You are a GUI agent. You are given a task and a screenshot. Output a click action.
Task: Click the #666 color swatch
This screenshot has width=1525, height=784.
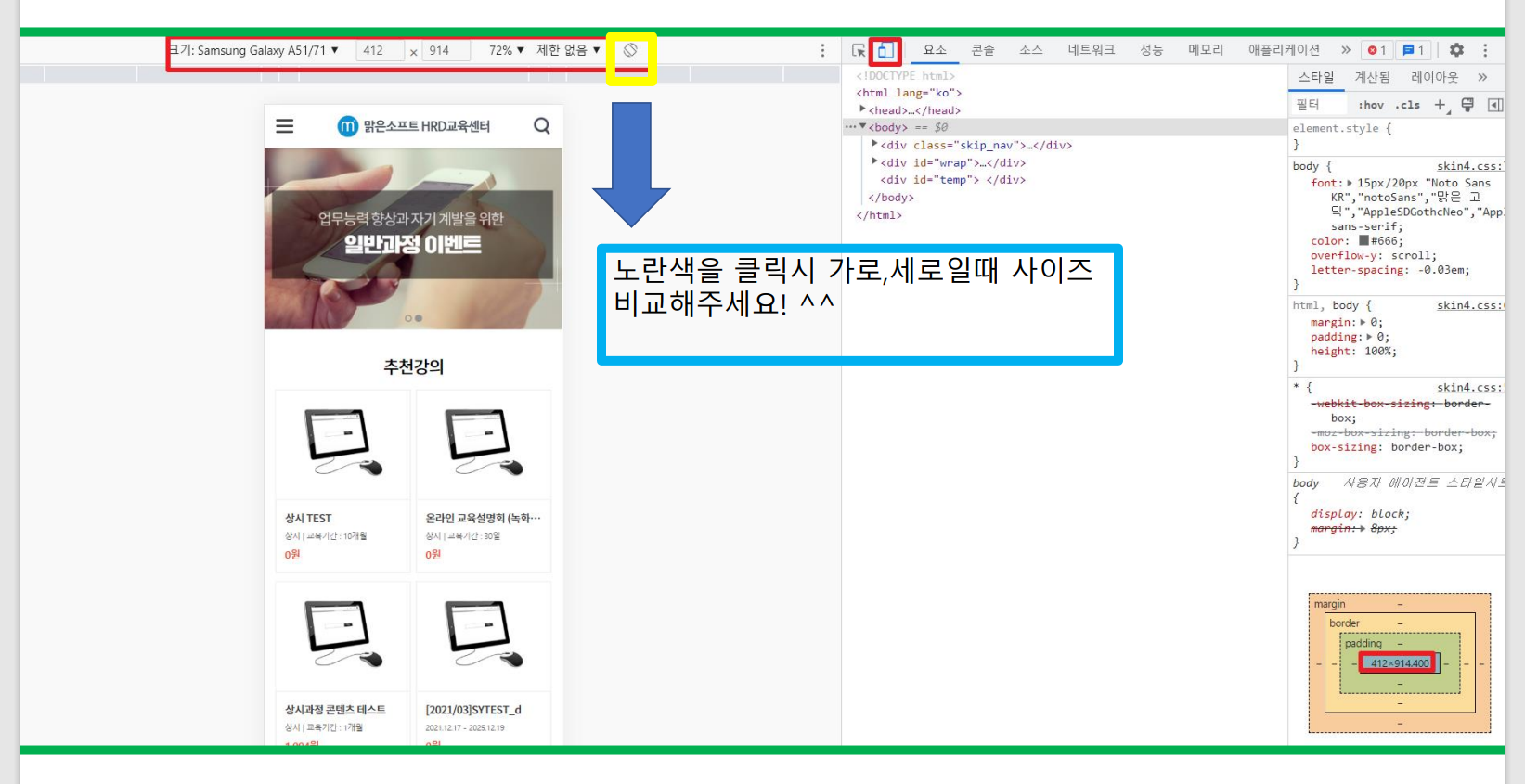click(x=1363, y=240)
